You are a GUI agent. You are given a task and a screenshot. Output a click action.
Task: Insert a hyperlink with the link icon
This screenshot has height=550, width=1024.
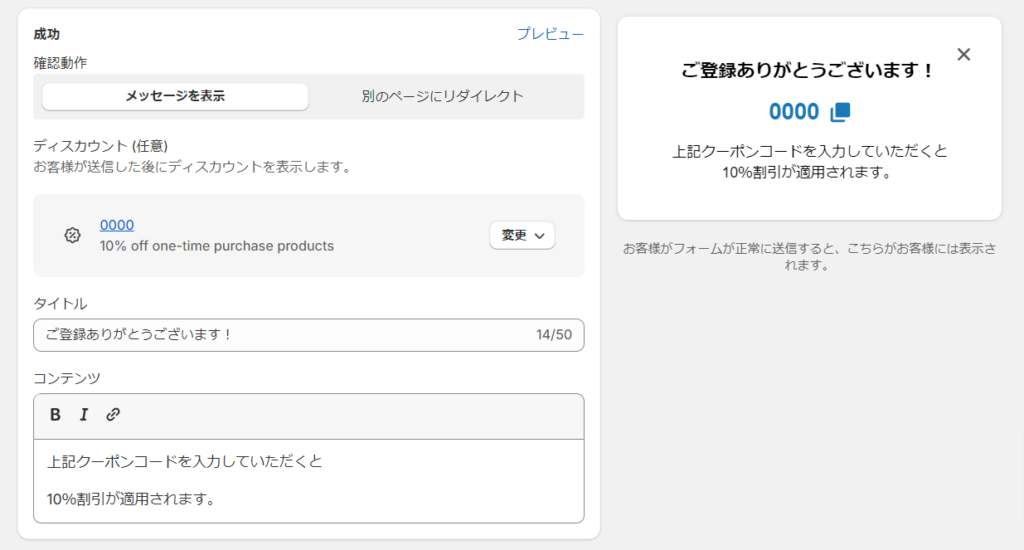click(x=113, y=415)
